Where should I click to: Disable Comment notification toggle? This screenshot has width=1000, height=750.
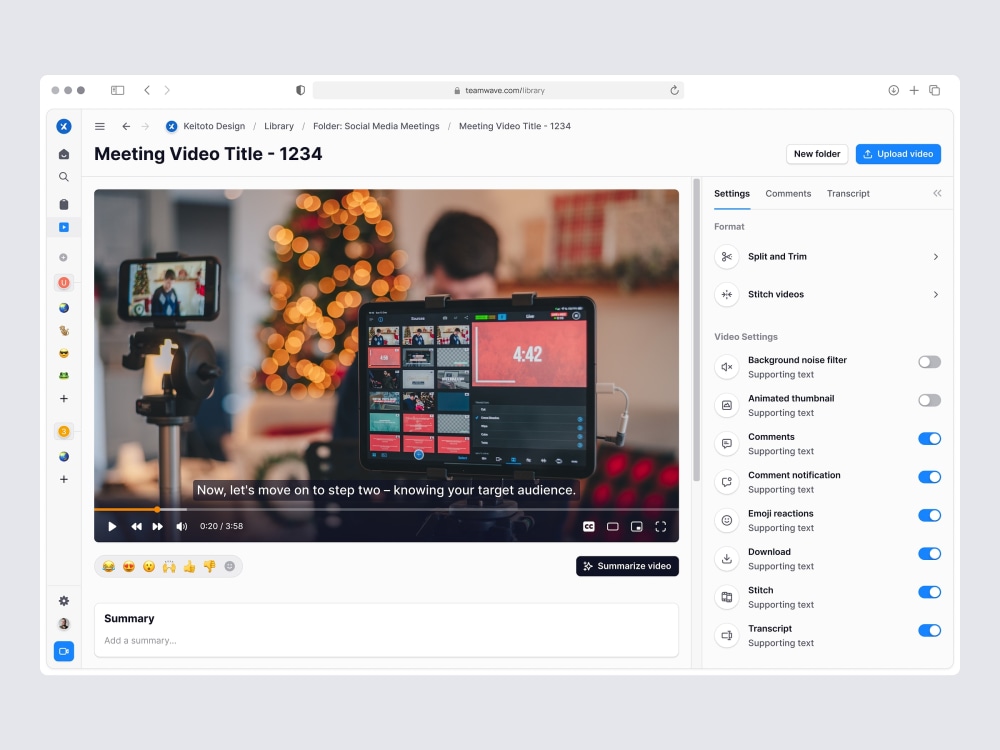[929, 477]
